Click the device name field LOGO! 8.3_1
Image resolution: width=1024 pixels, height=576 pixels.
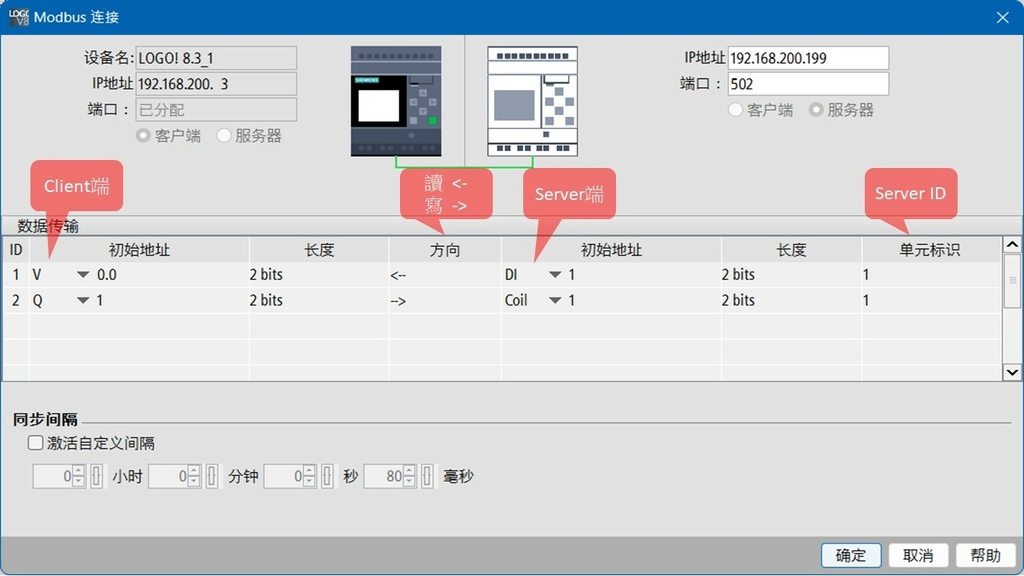coord(216,58)
